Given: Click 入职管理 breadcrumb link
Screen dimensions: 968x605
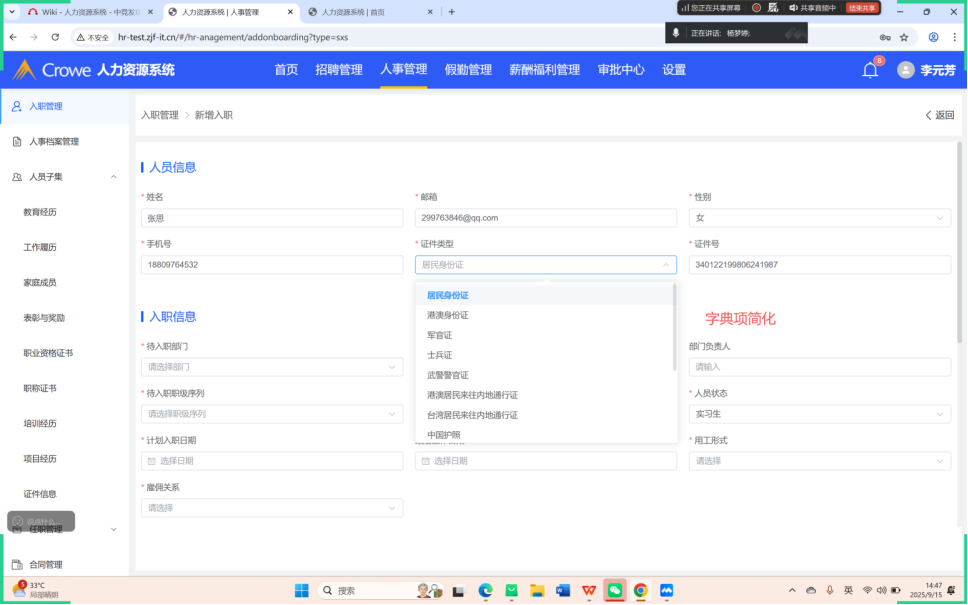Looking at the screenshot, I should 160,115.
